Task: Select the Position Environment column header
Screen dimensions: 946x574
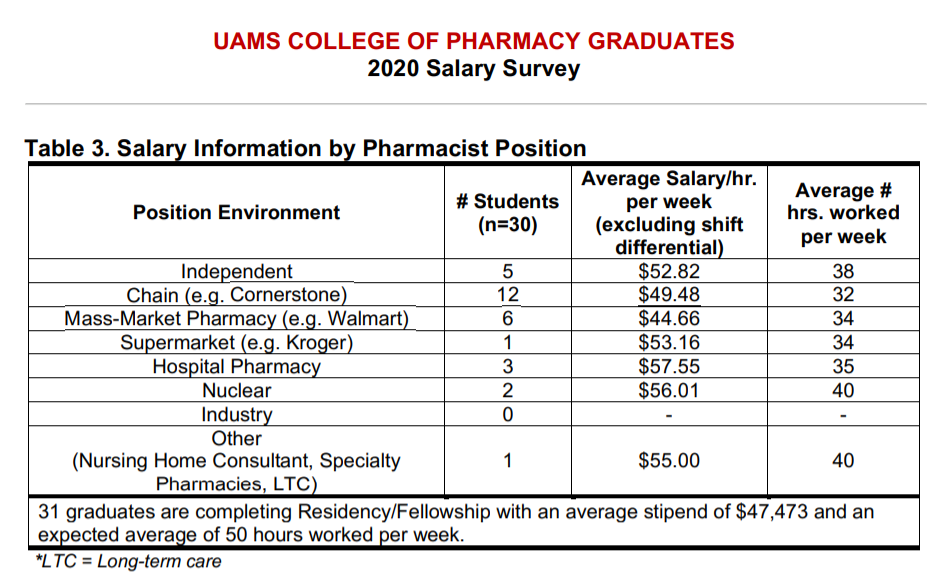Action: coord(236,212)
